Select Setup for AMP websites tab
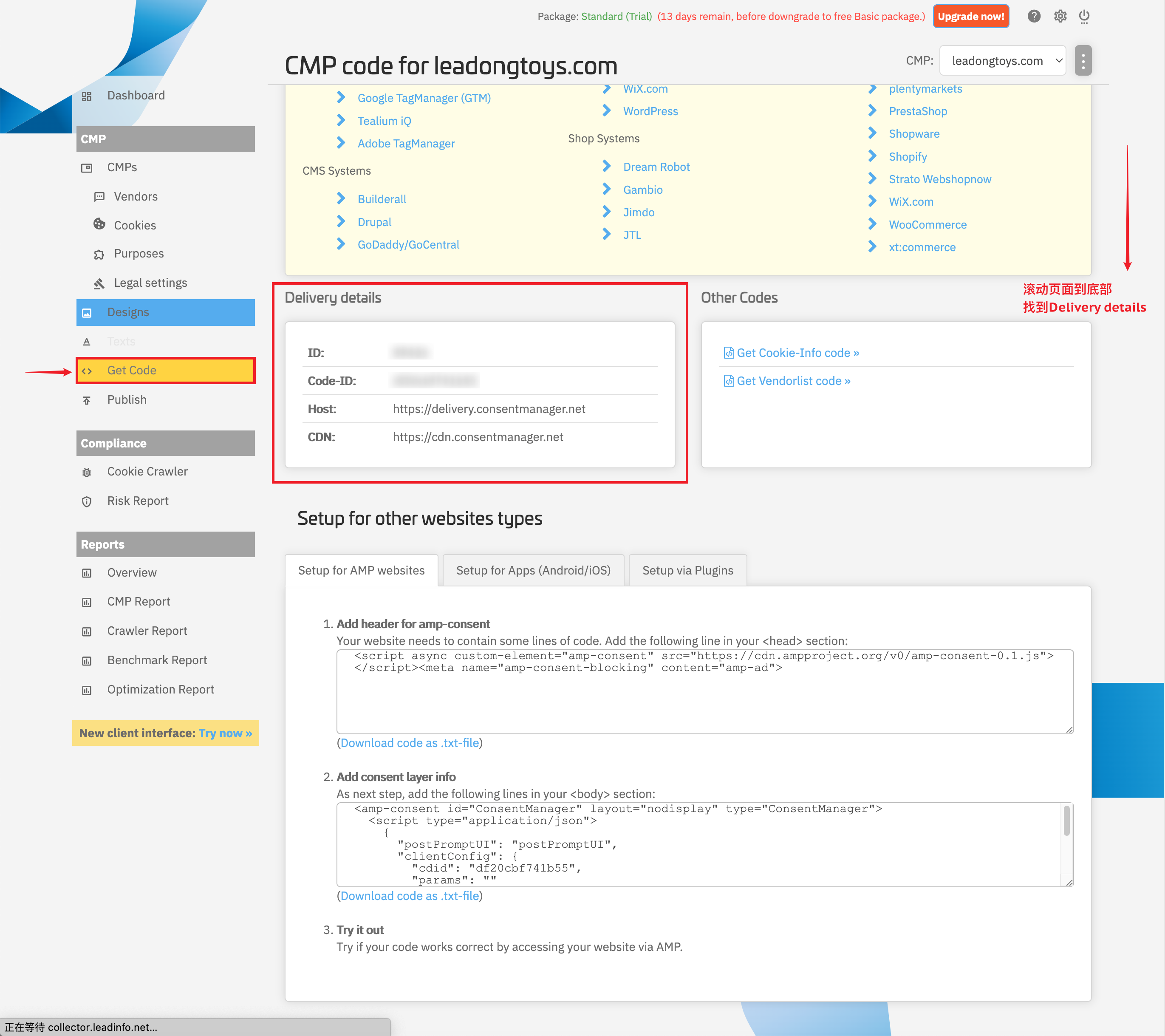 pyautogui.click(x=361, y=570)
